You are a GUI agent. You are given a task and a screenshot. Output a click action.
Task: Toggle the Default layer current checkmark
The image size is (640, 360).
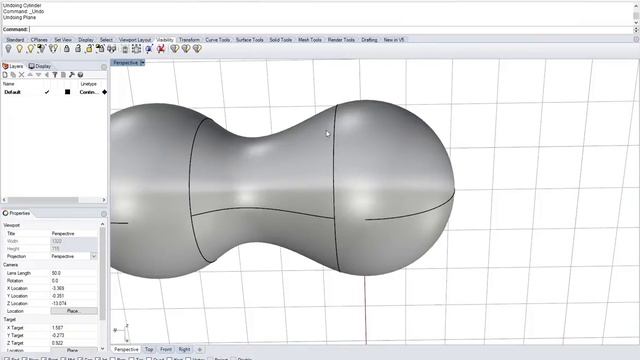click(x=47, y=92)
